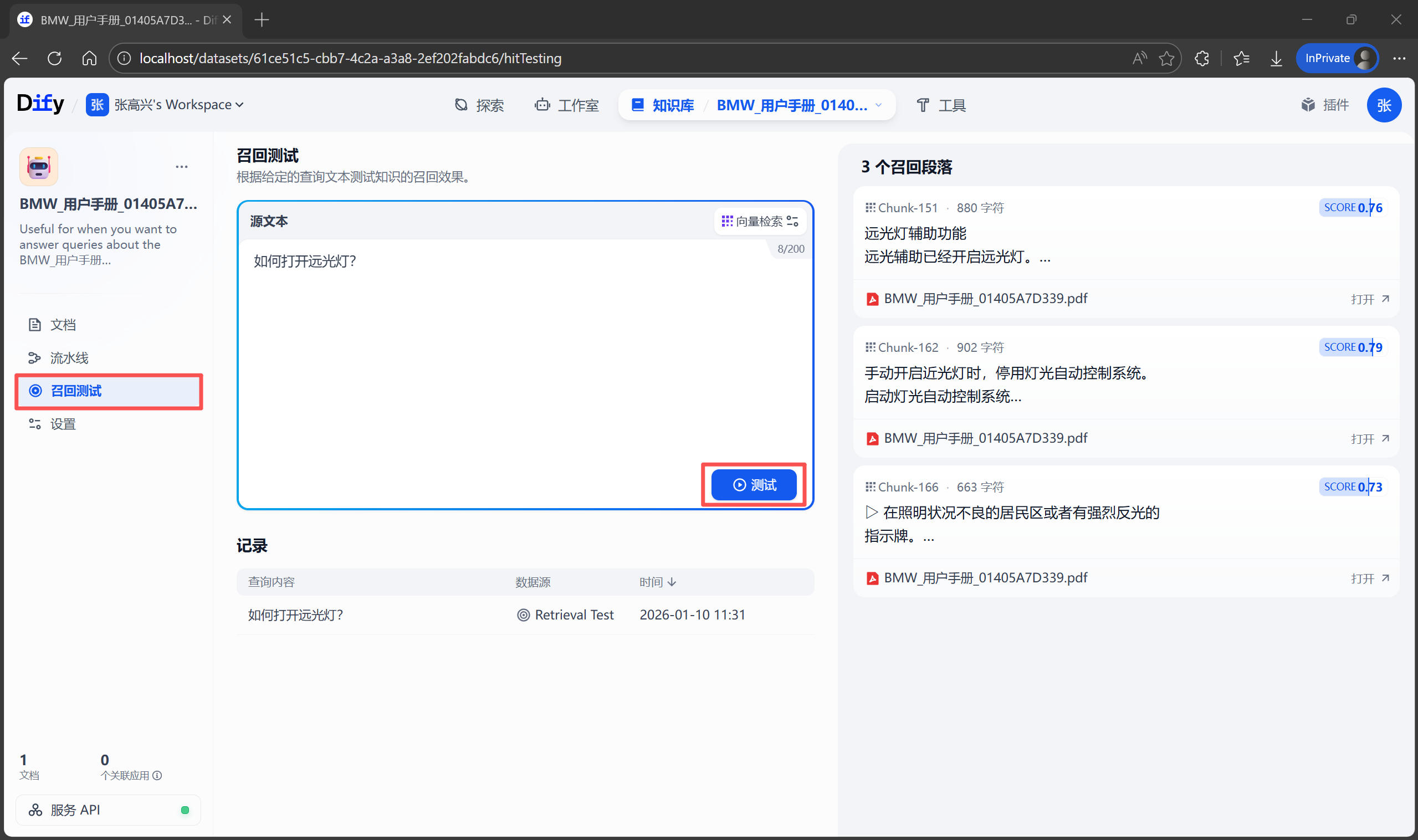
Task: Switch to the Studio tab
Action: coord(566,105)
